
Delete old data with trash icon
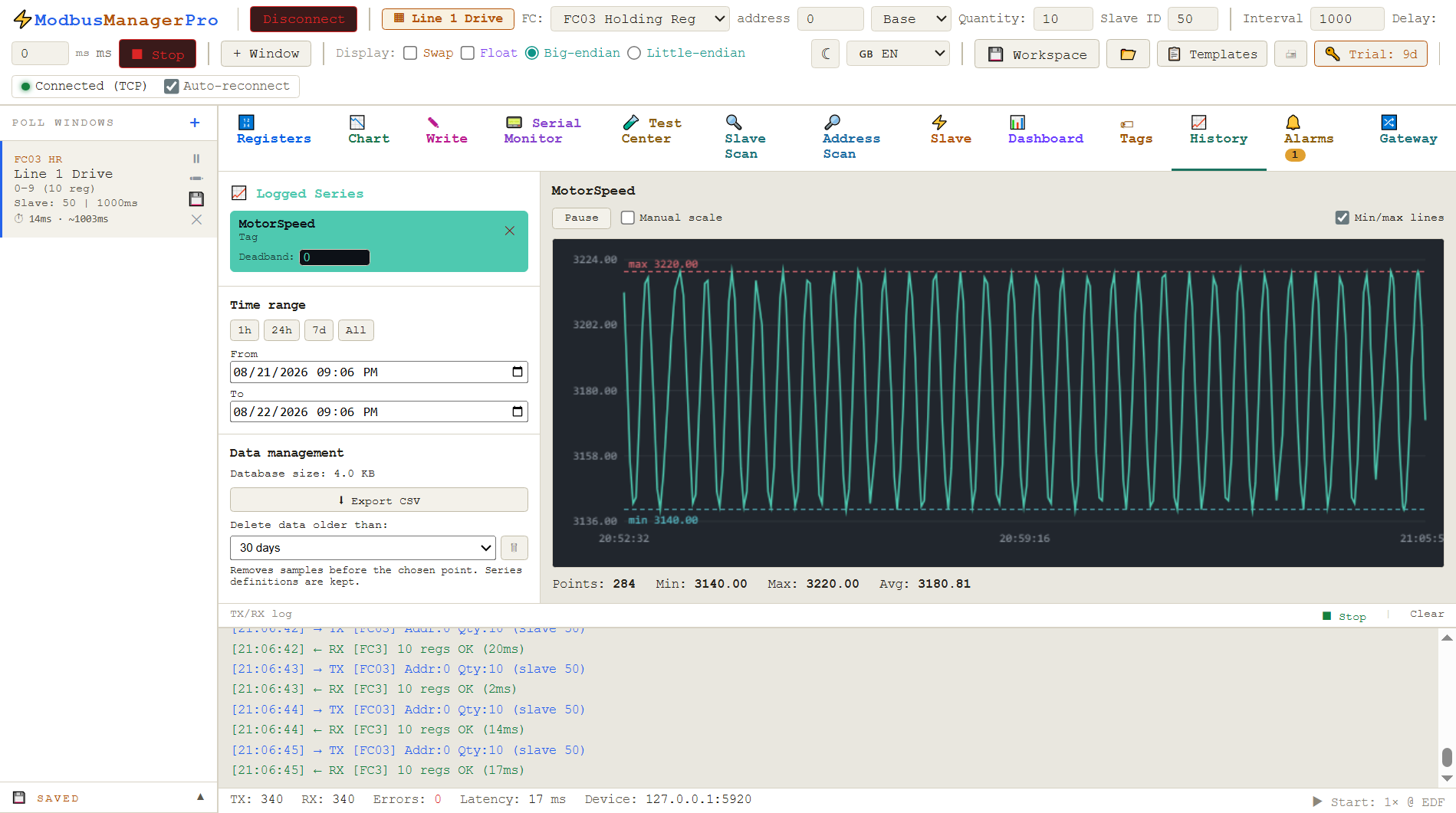point(514,548)
